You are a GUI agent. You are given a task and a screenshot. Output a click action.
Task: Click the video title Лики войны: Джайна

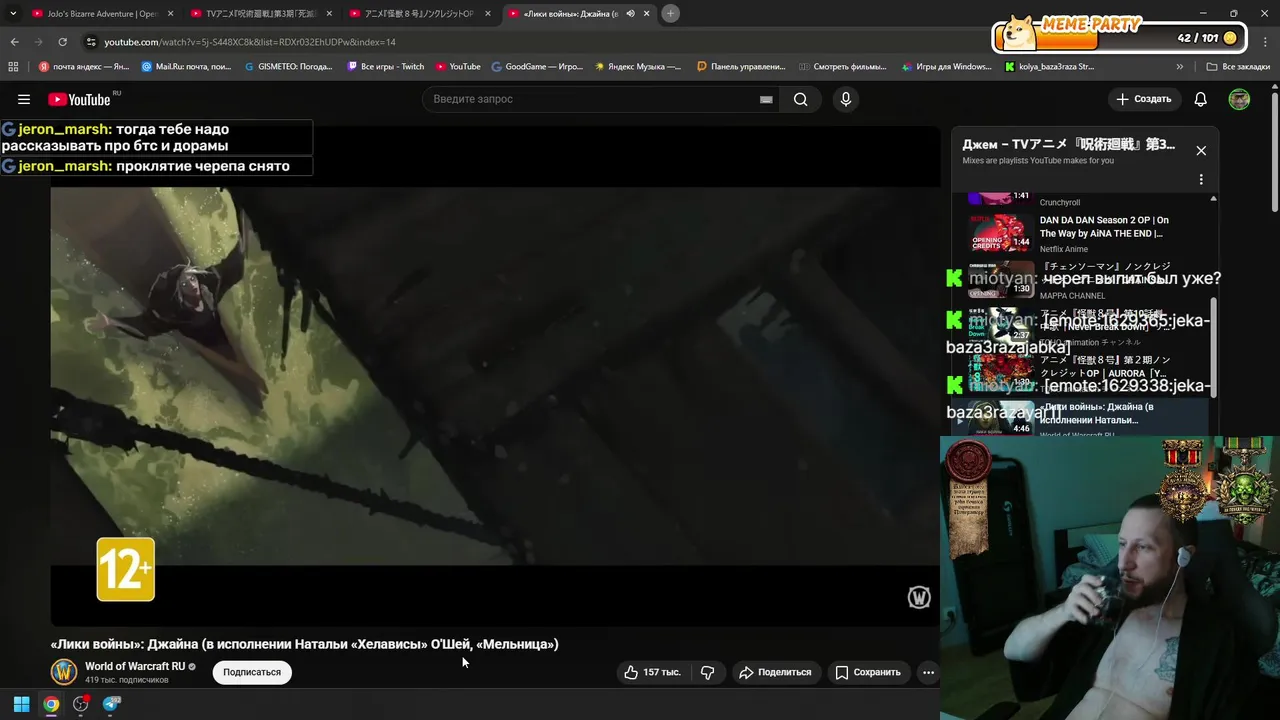305,644
